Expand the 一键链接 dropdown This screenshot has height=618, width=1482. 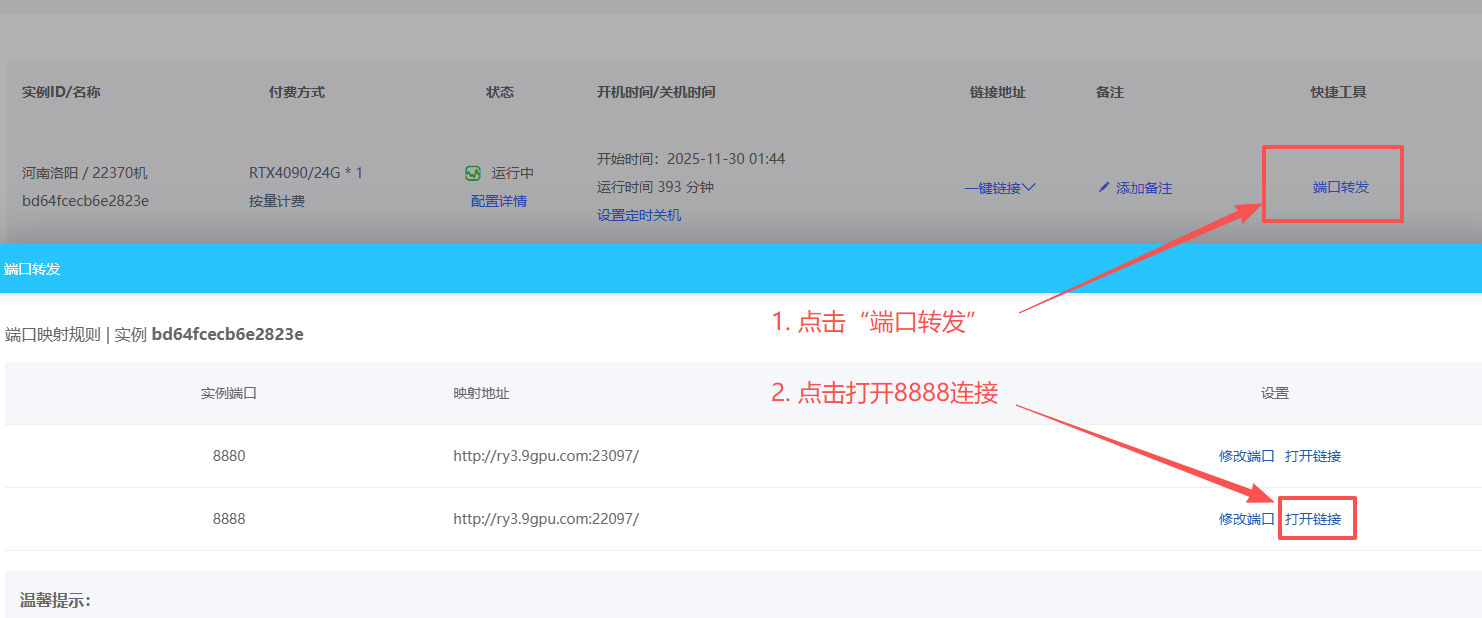1000,187
